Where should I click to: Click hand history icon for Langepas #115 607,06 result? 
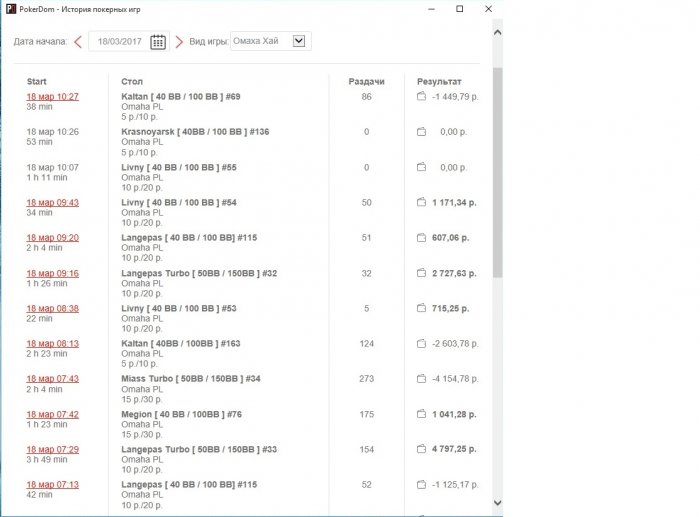pos(422,238)
